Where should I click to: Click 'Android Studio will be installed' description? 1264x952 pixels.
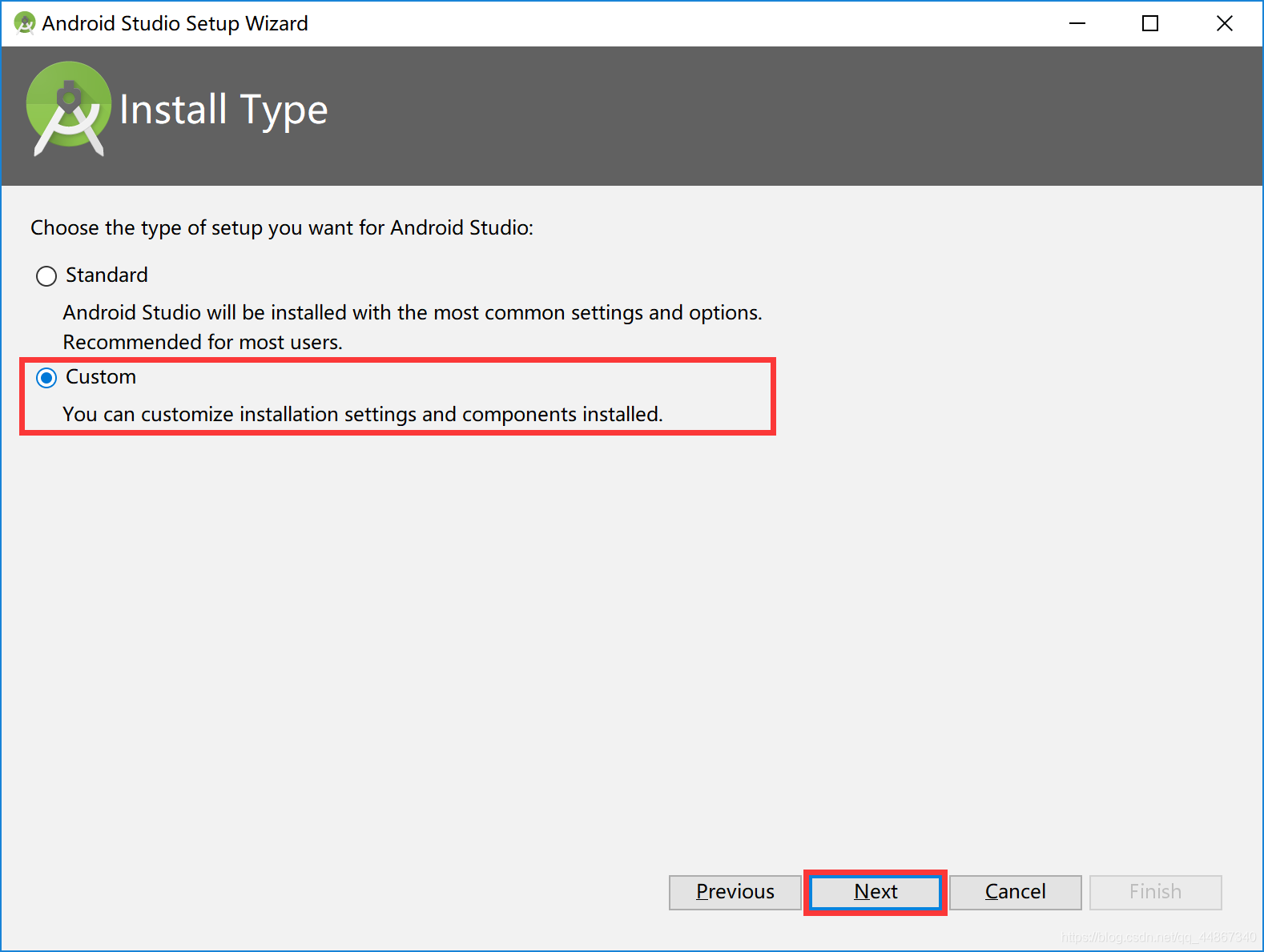point(413,313)
